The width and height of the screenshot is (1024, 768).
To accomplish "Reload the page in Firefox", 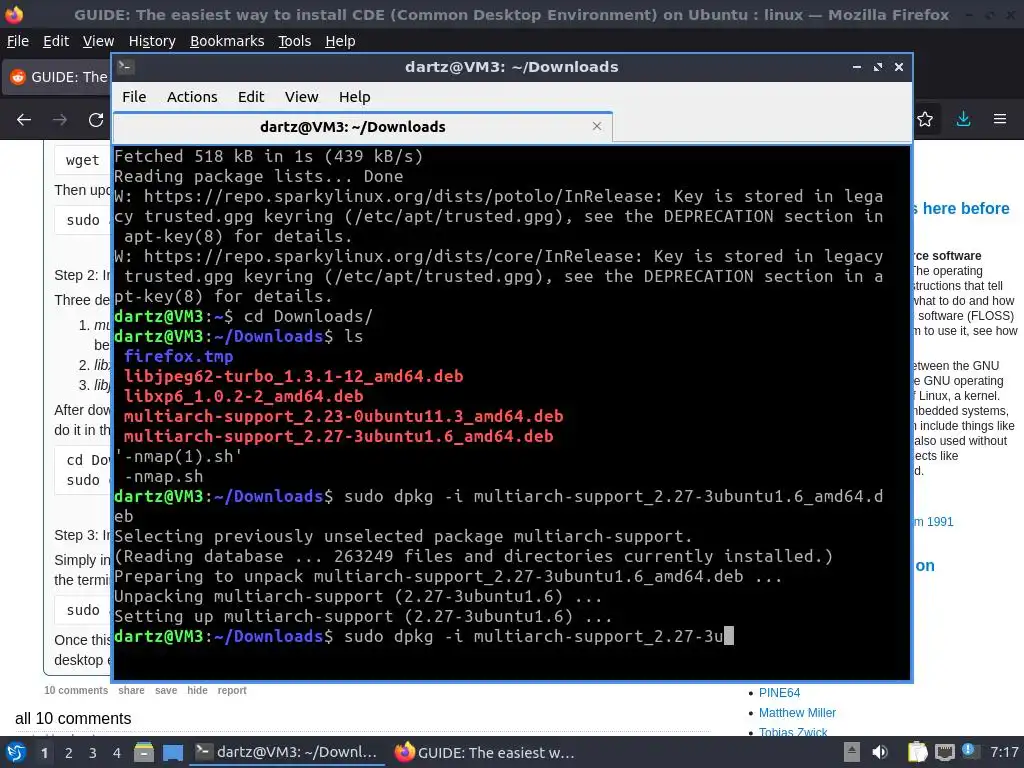I will pos(96,120).
